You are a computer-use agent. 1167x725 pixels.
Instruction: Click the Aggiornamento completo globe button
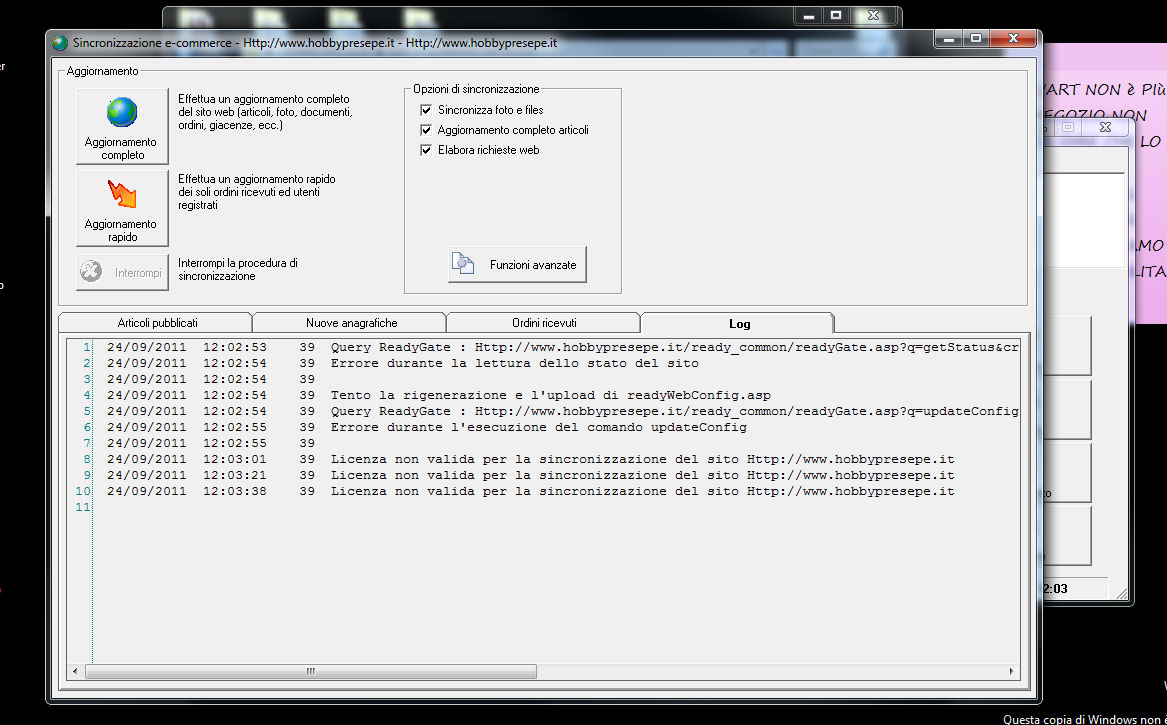[x=122, y=127]
